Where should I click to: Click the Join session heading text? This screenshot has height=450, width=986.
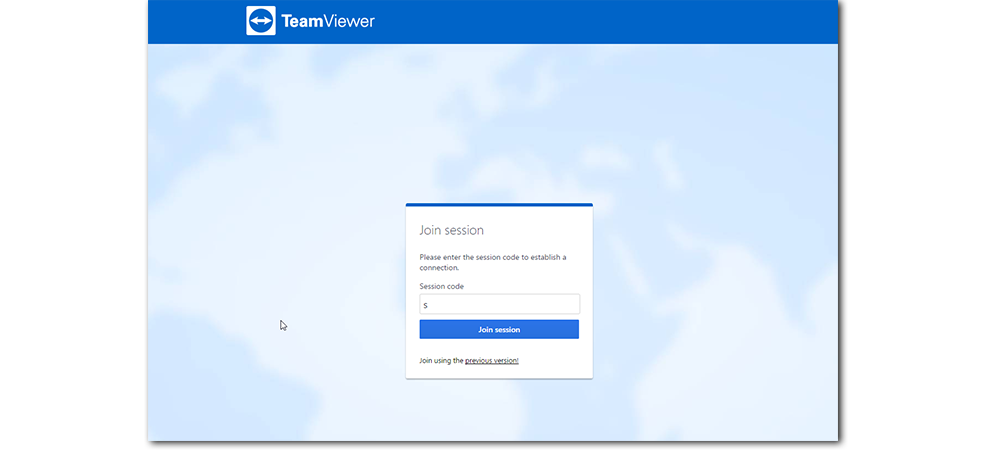[451, 230]
